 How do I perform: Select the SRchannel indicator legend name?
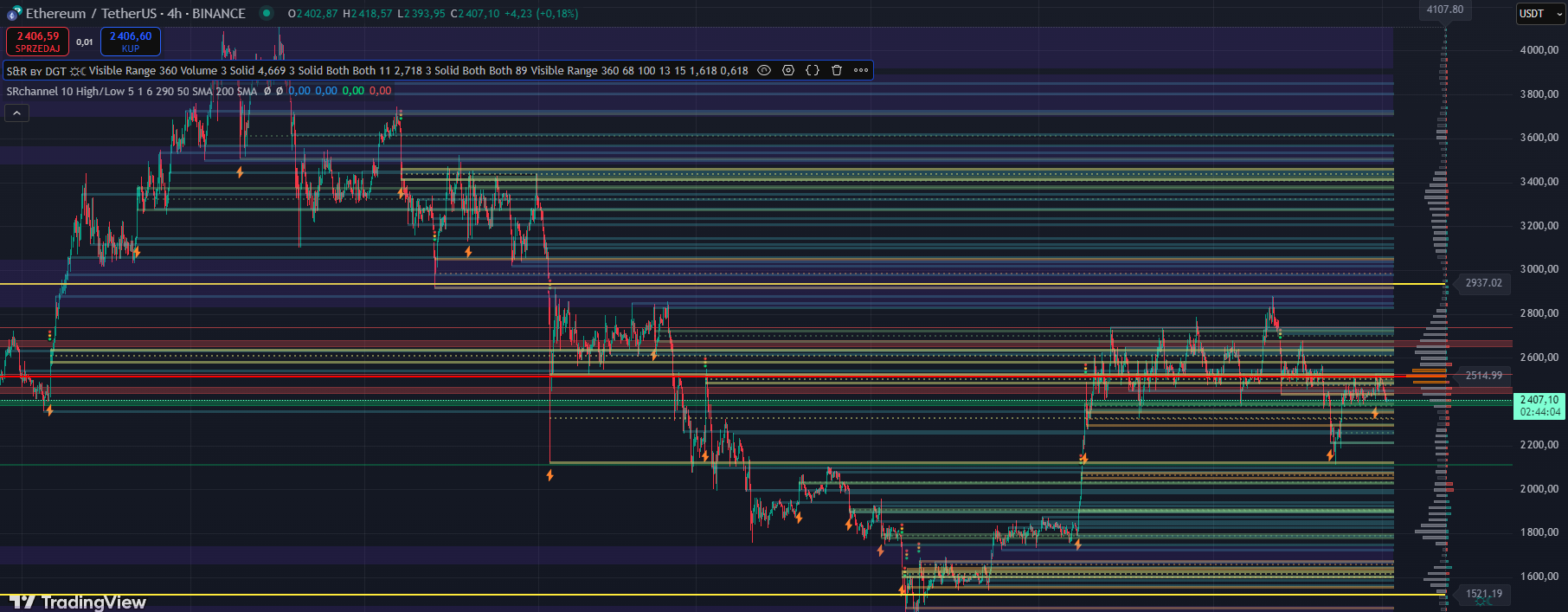point(32,91)
